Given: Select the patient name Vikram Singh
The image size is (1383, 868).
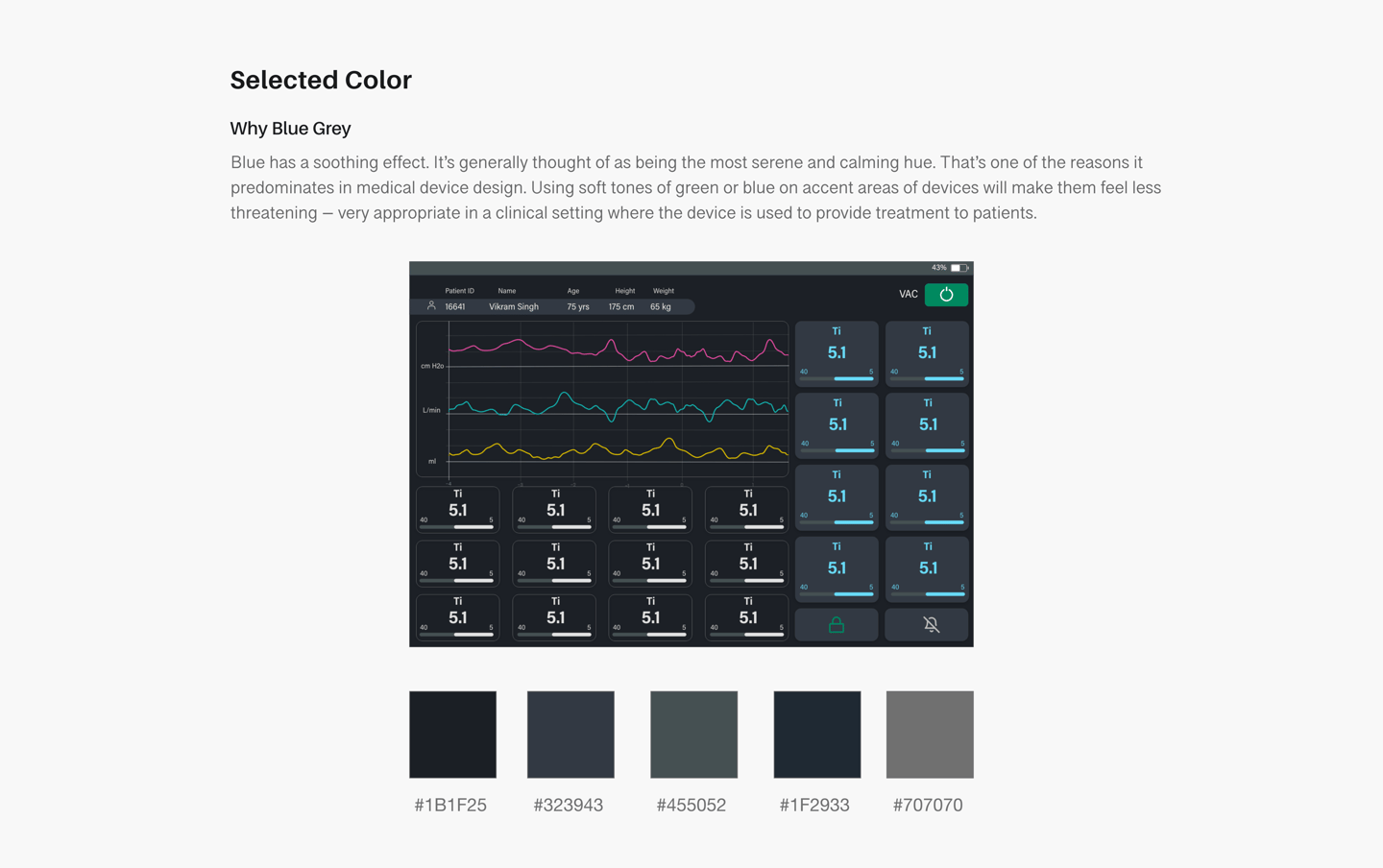Looking at the screenshot, I should click(x=514, y=307).
